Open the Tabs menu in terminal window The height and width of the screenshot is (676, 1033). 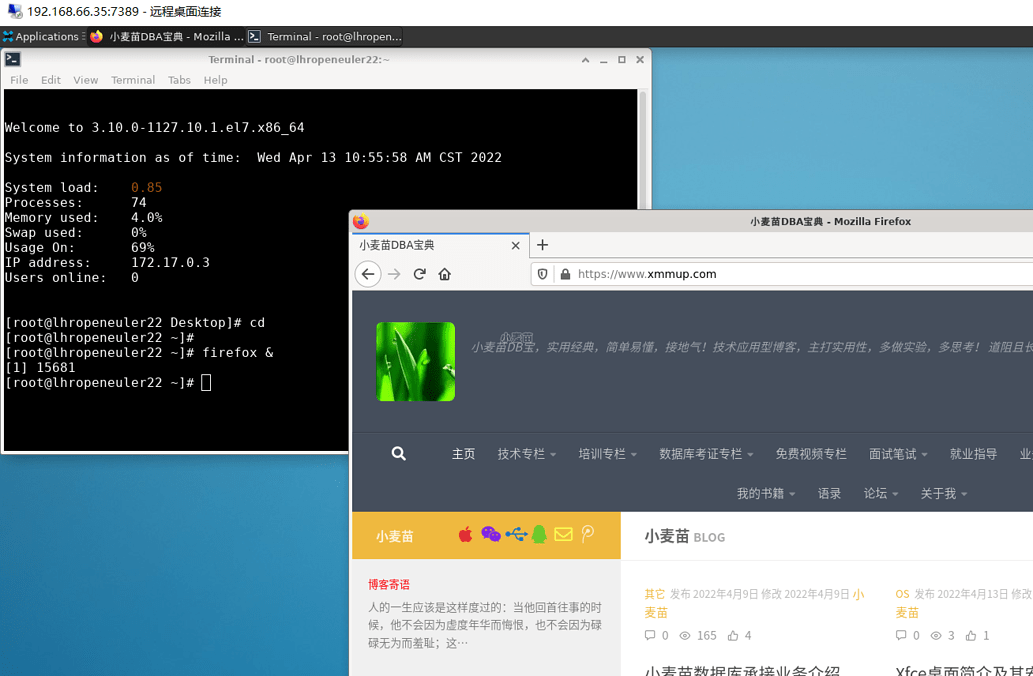179,80
